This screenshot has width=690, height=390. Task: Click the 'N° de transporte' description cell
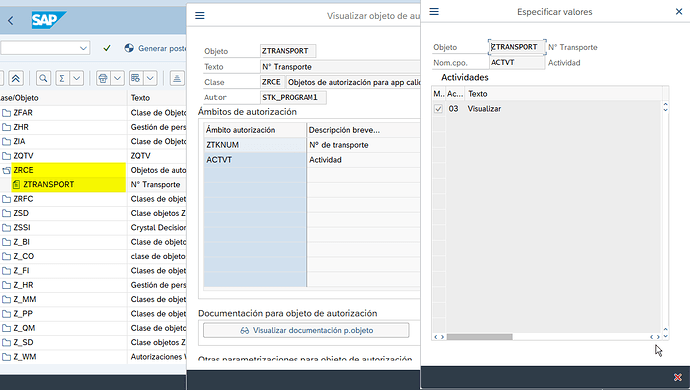coord(363,145)
